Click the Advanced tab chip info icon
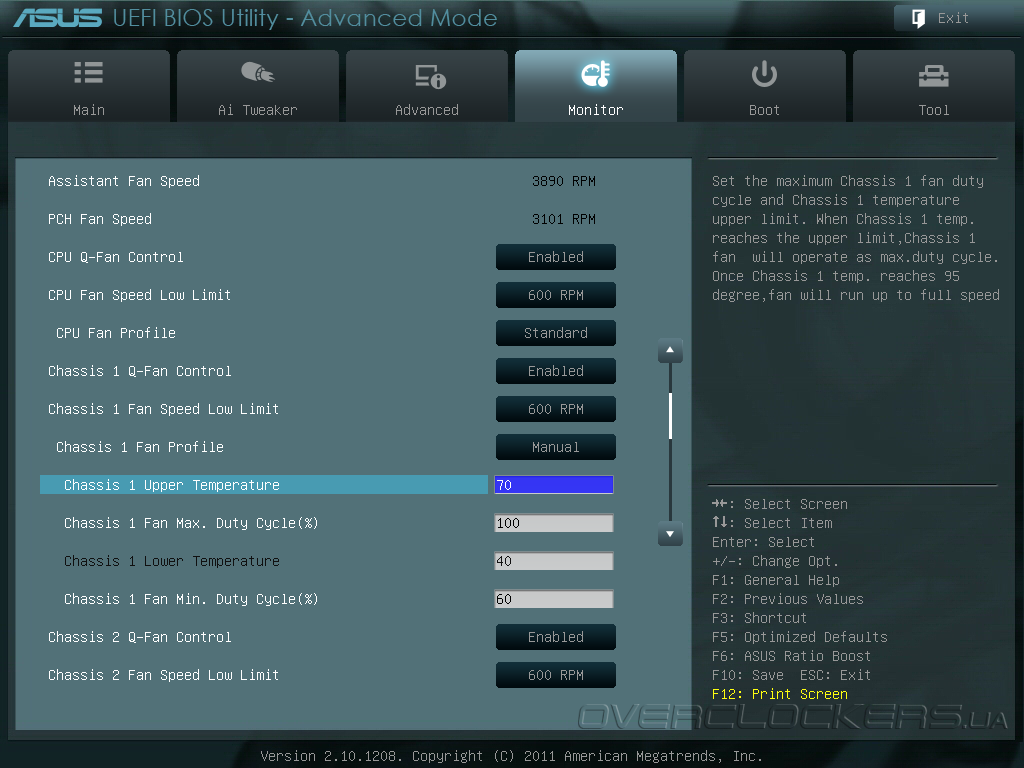Screen dimensions: 1024x768 (430, 76)
